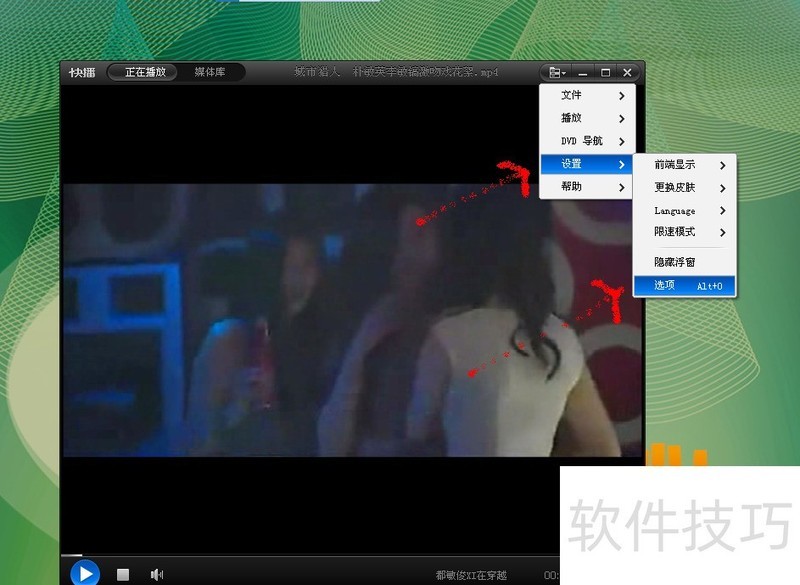This screenshot has width=800, height=585.
Task: Open the main menu icon in title bar
Action: (x=555, y=72)
